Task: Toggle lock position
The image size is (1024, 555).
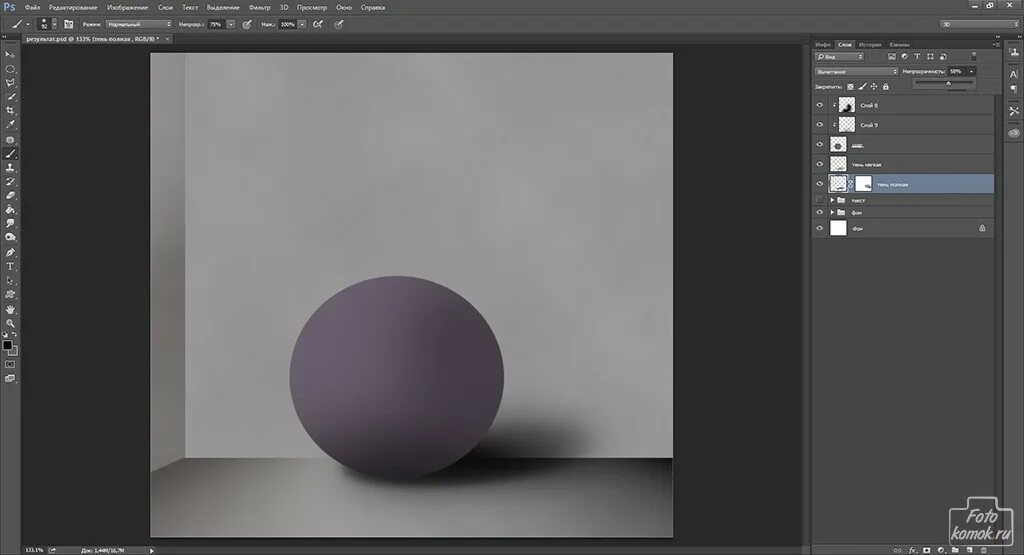Action: point(874,86)
